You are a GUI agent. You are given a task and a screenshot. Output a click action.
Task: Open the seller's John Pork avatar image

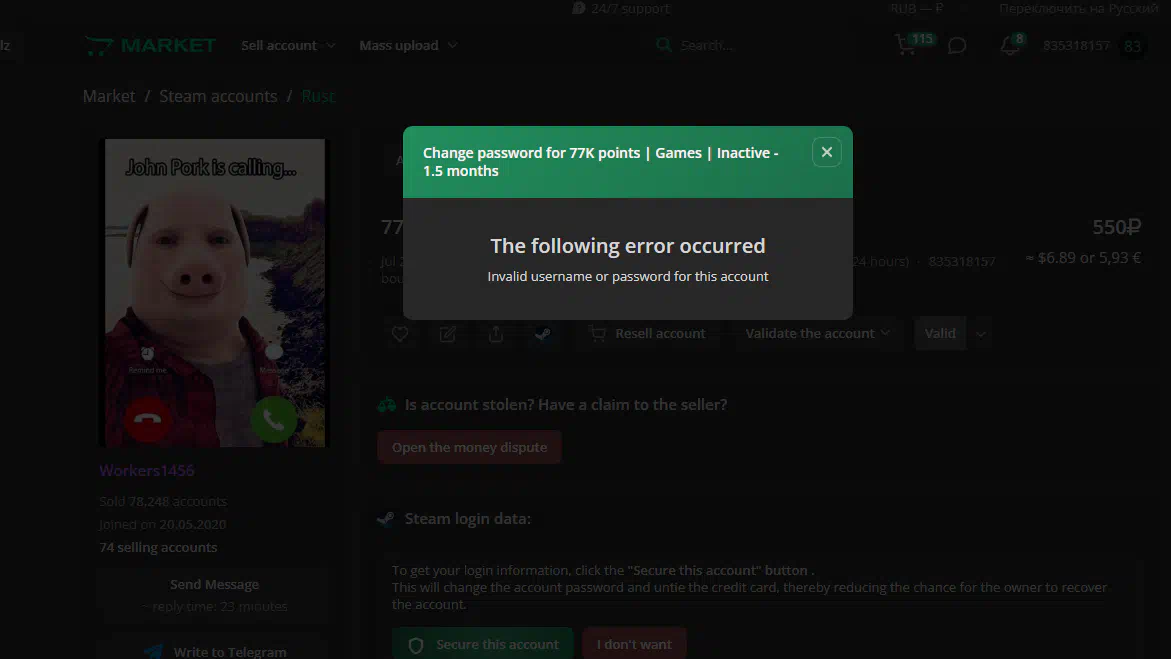coord(214,293)
